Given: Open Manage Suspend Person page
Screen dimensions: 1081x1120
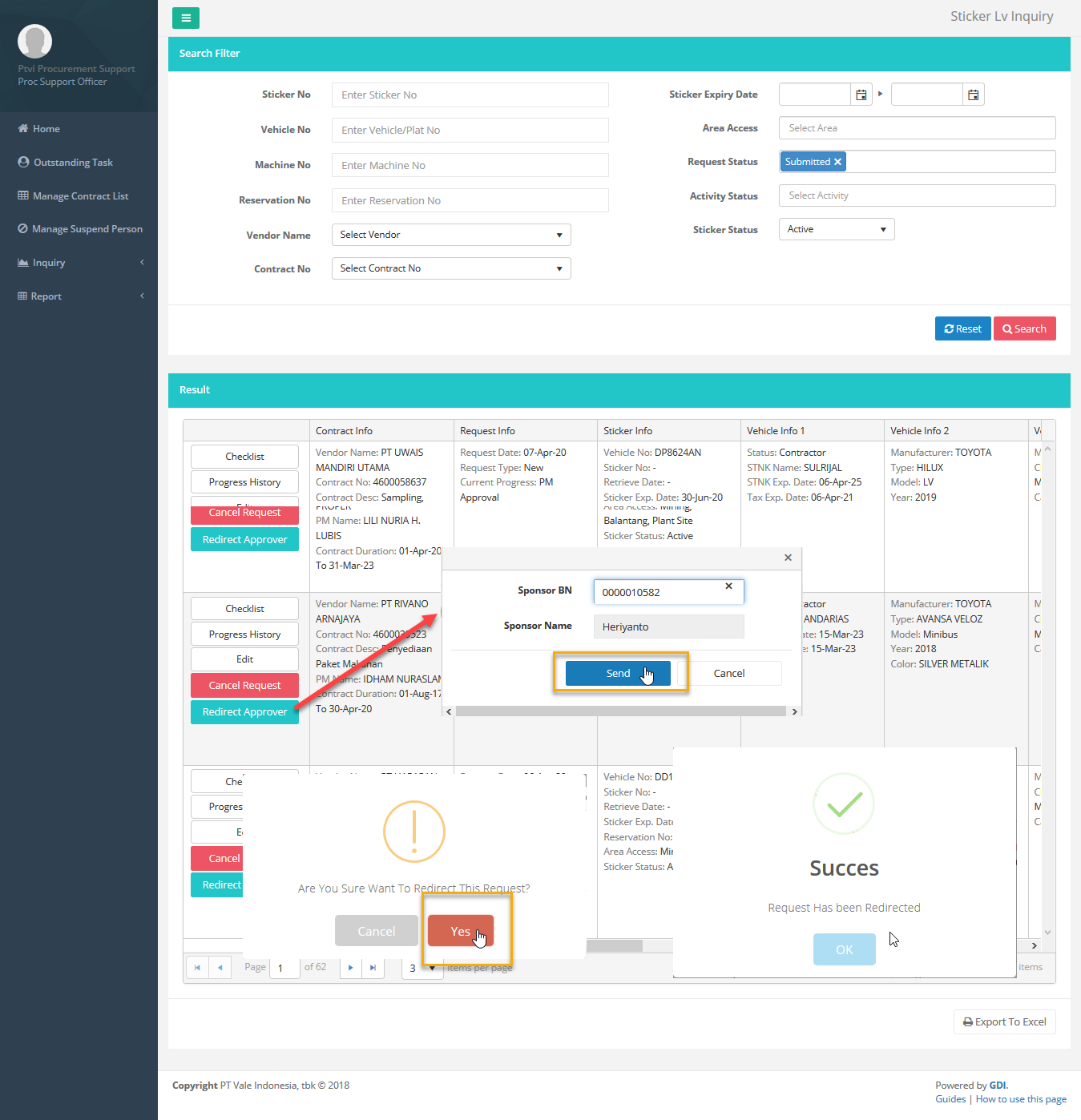Looking at the screenshot, I should [x=87, y=229].
